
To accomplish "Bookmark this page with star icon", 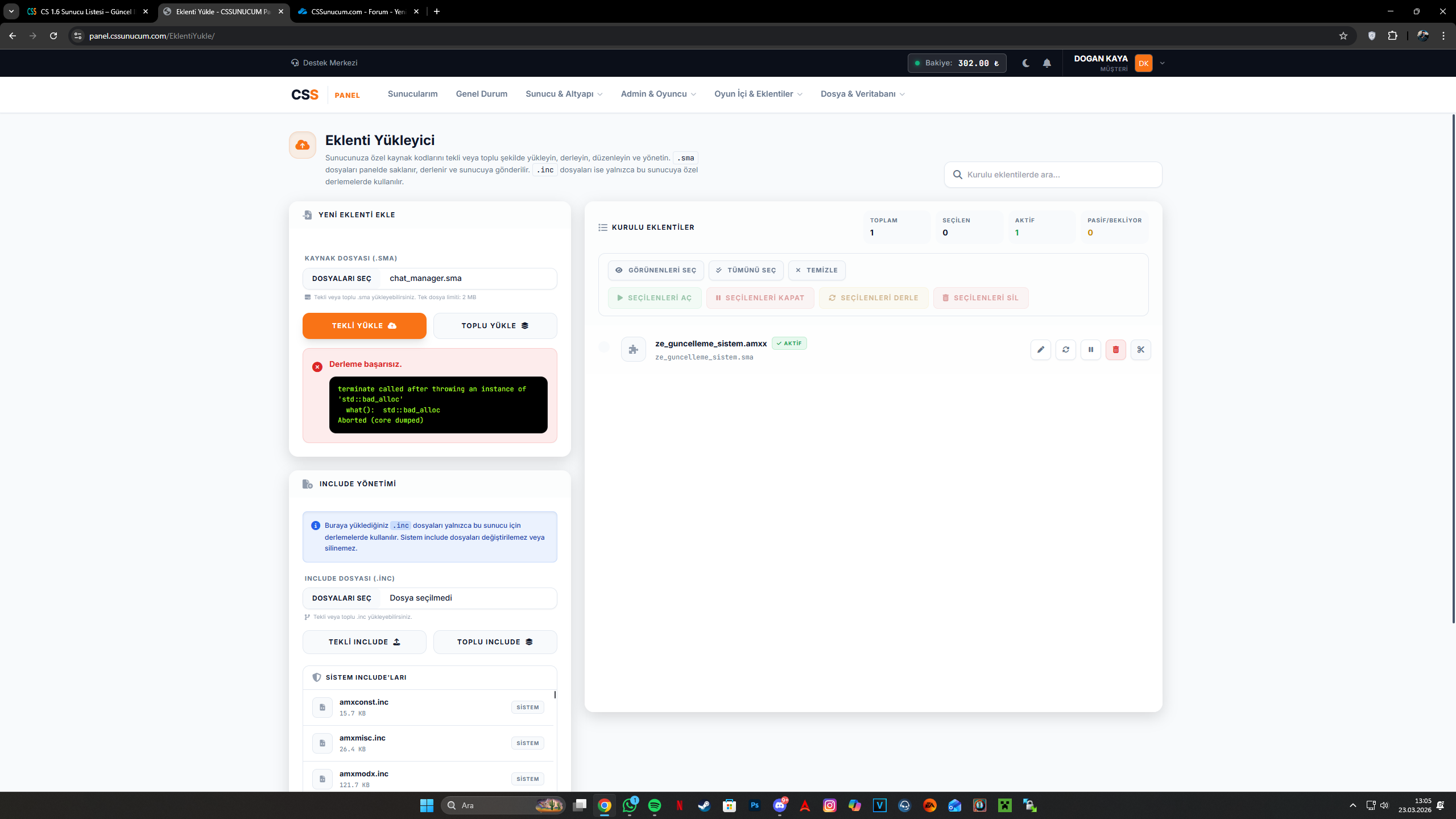I will coord(1343,36).
